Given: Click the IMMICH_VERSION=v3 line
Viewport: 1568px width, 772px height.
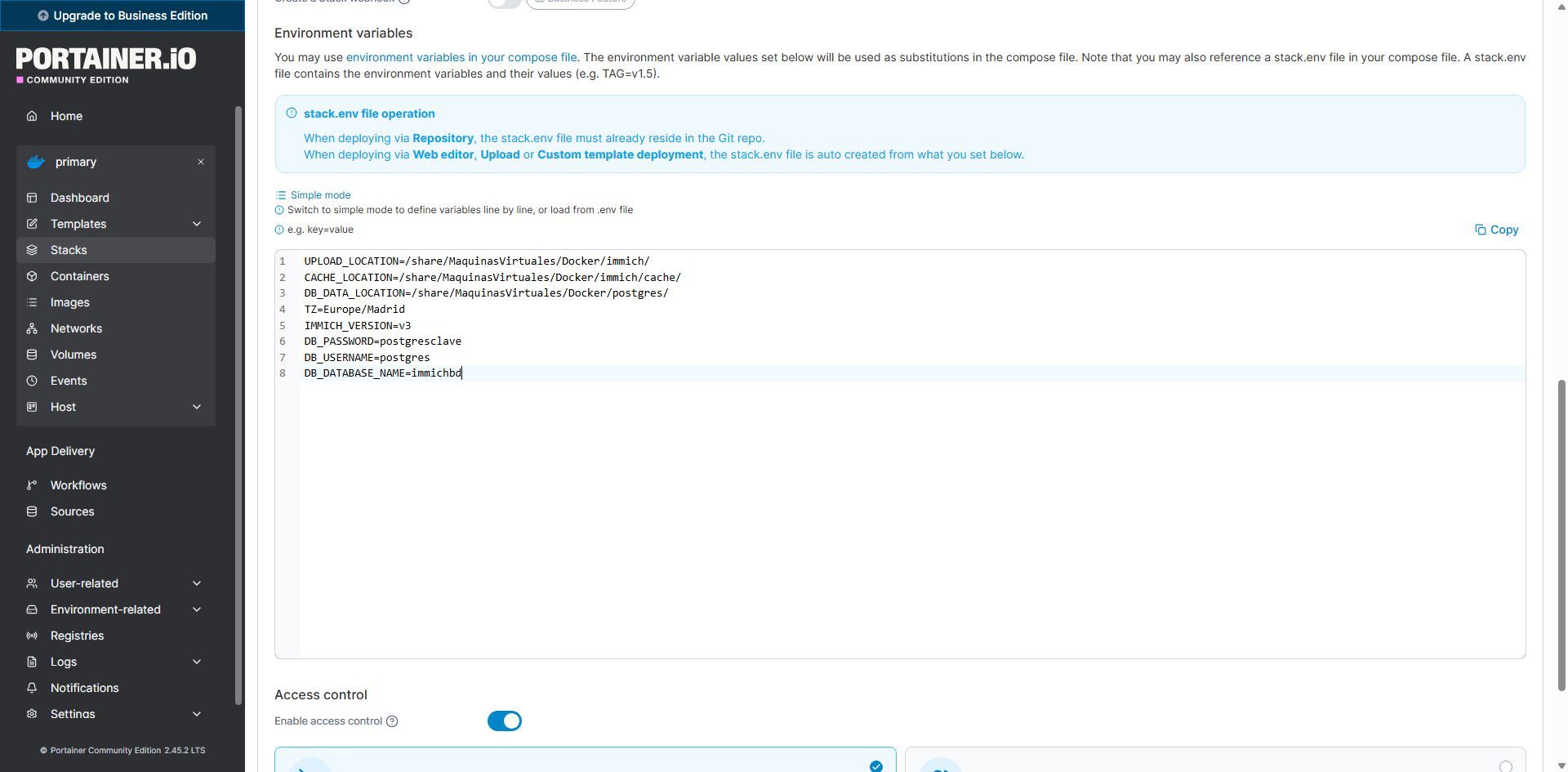Looking at the screenshot, I should 358,325.
